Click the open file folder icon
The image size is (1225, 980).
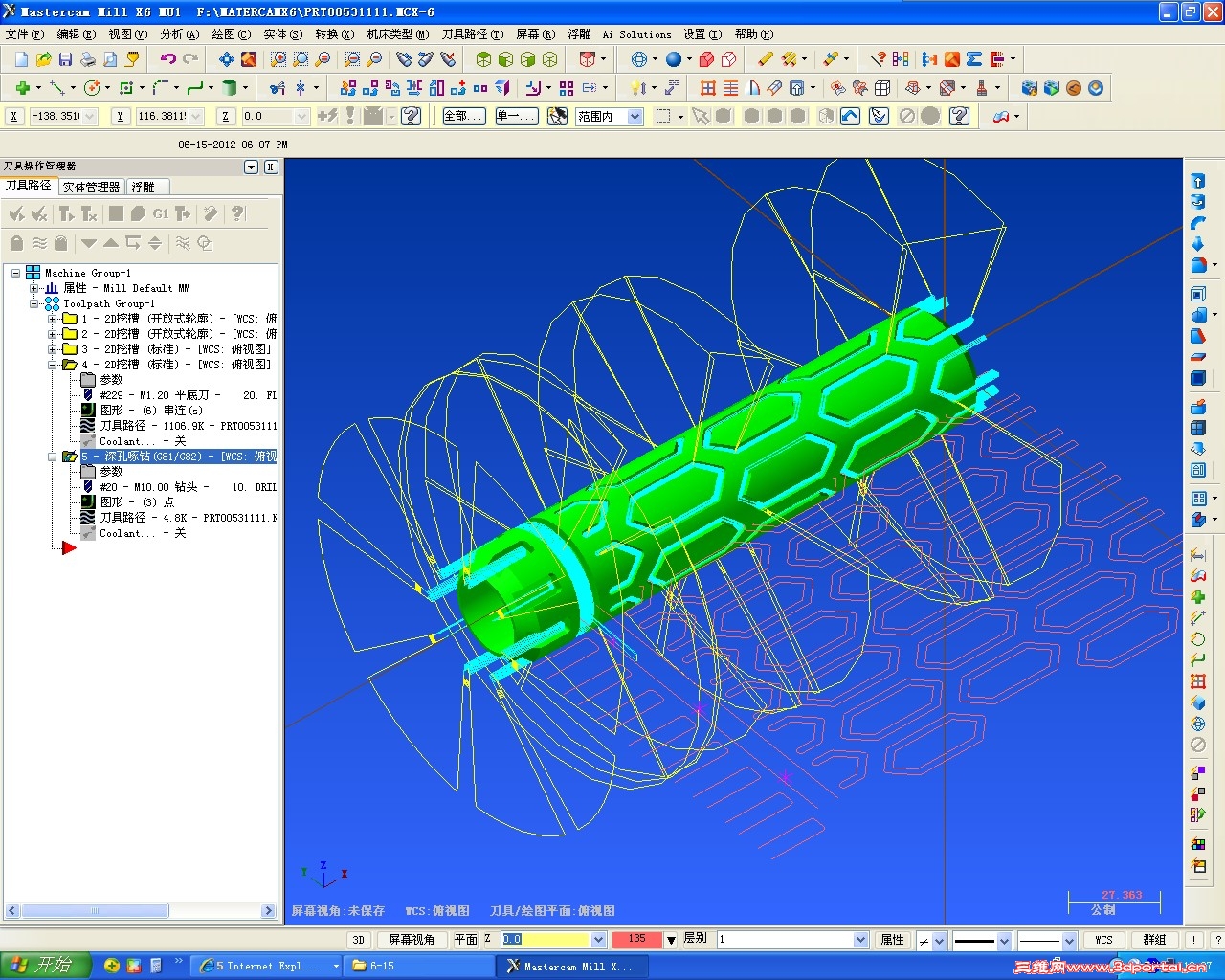point(43,59)
